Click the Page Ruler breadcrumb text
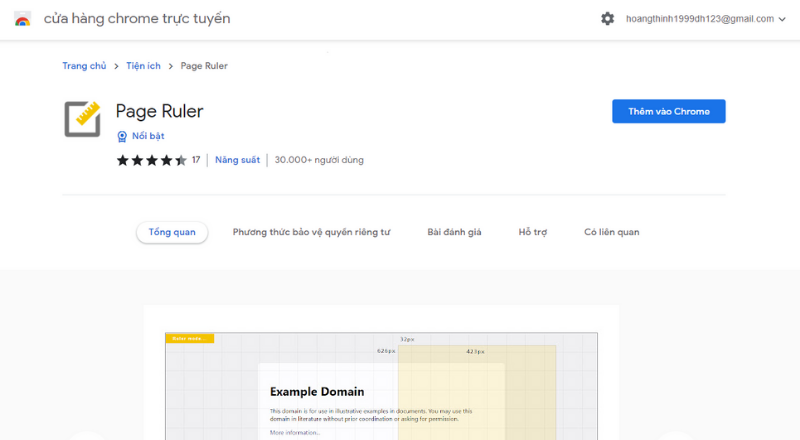 204,66
